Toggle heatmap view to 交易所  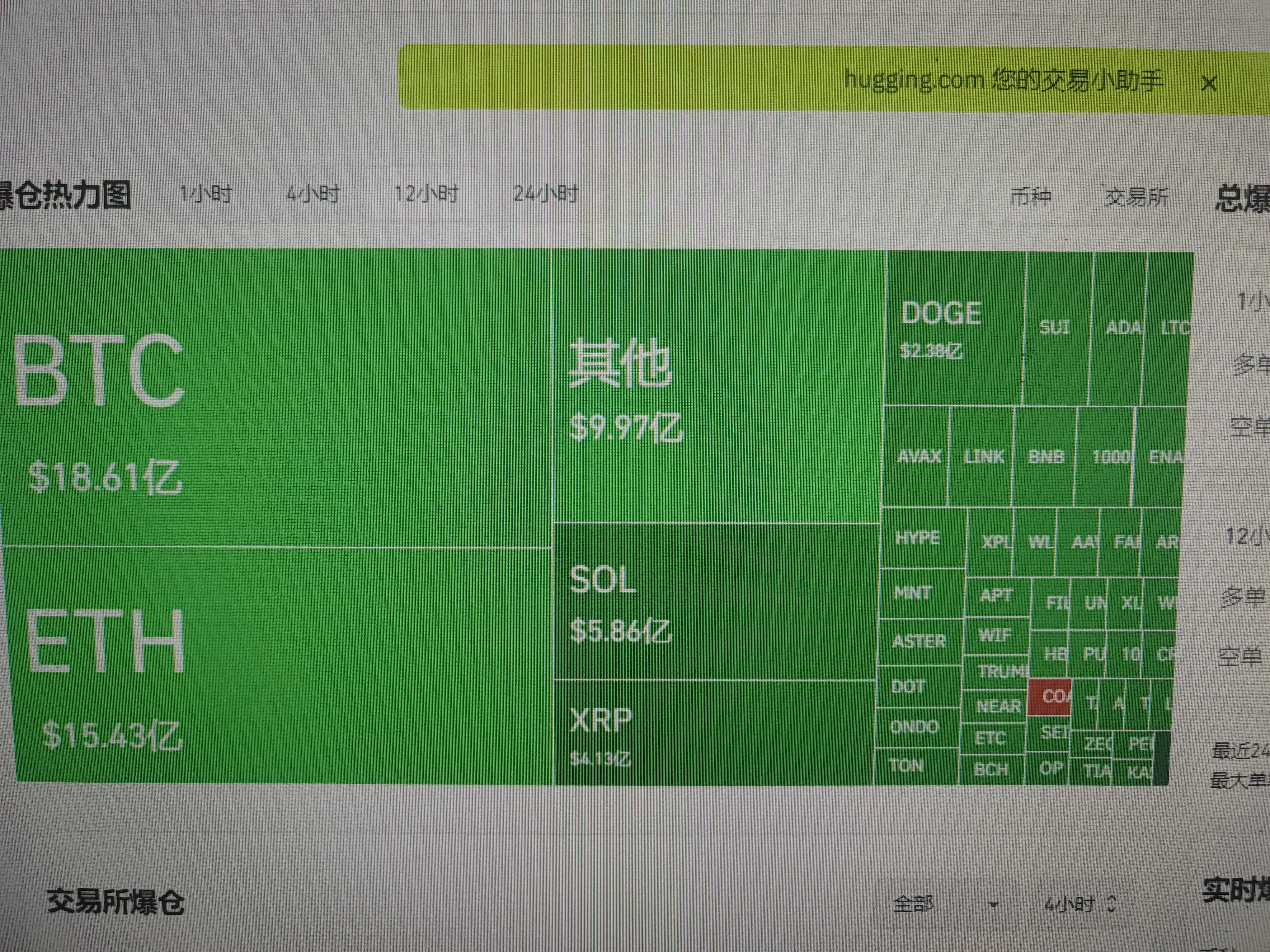pyautogui.click(x=1136, y=198)
